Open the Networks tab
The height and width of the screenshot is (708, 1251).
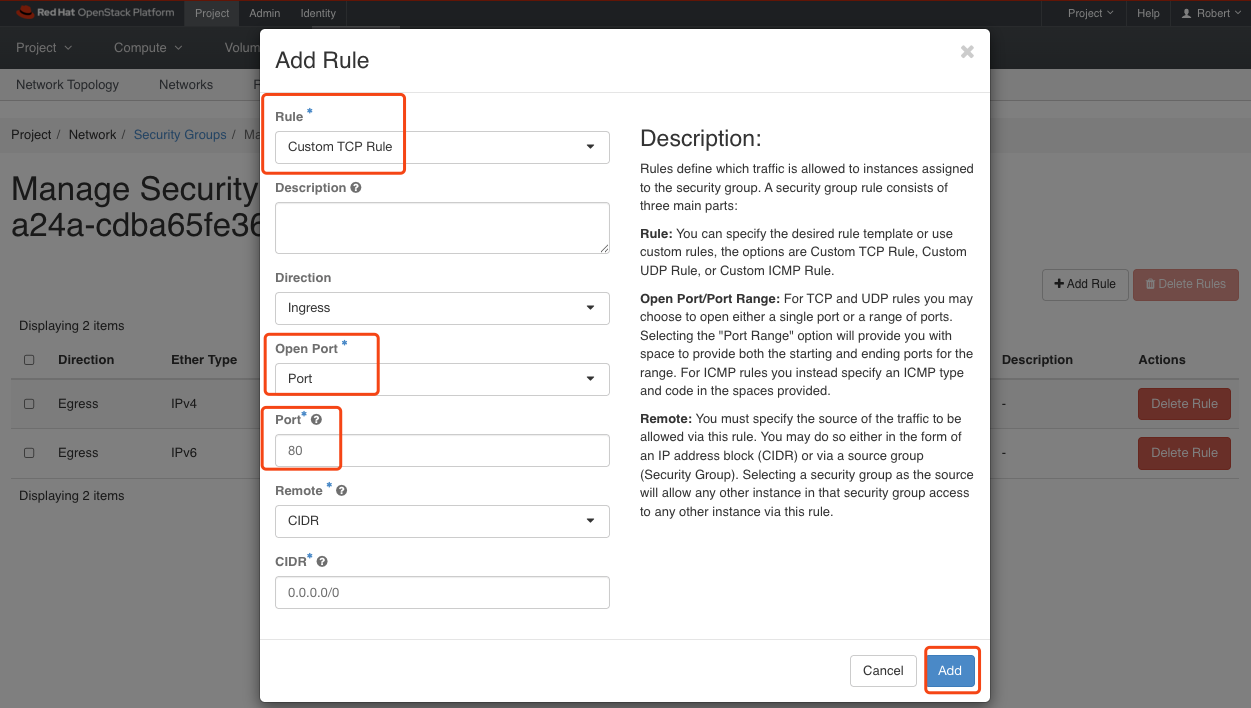185,85
